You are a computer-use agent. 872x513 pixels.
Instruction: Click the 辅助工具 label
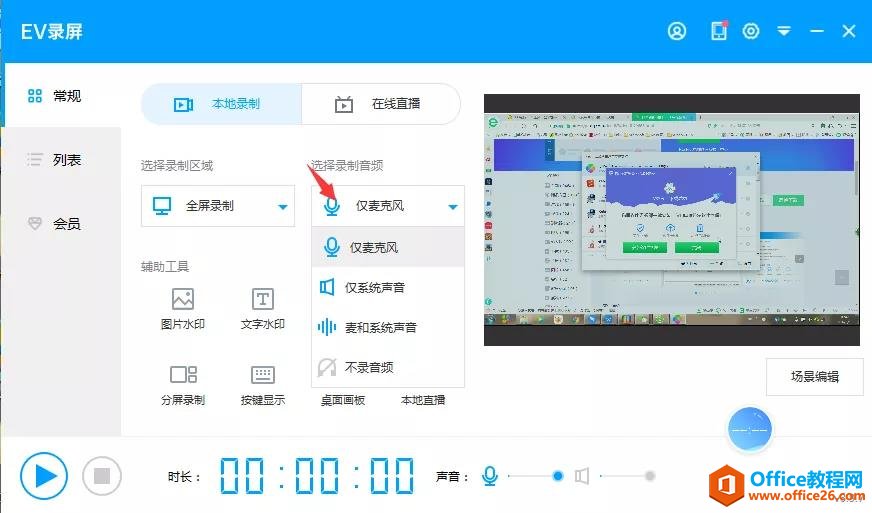tap(165, 267)
